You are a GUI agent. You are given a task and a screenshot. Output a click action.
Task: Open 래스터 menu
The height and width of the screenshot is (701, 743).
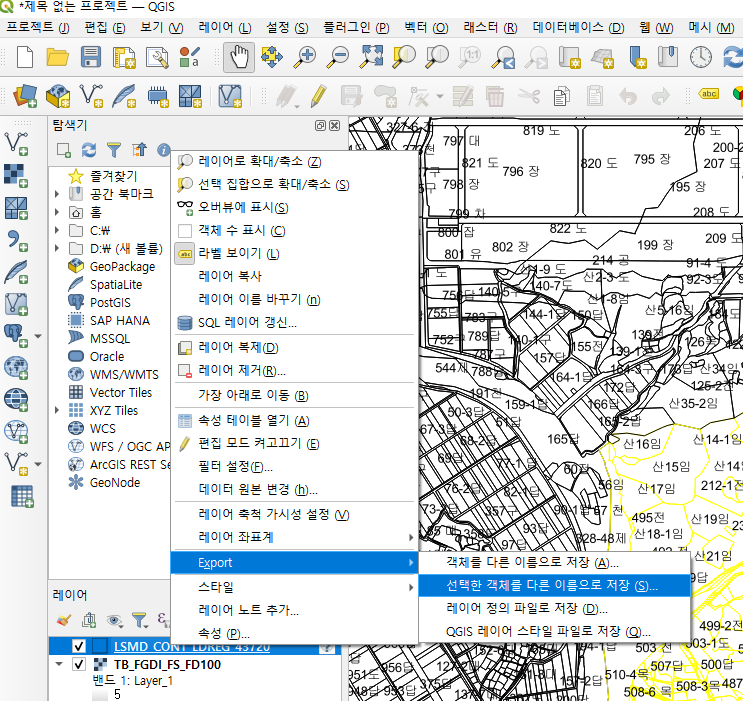tap(490, 27)
